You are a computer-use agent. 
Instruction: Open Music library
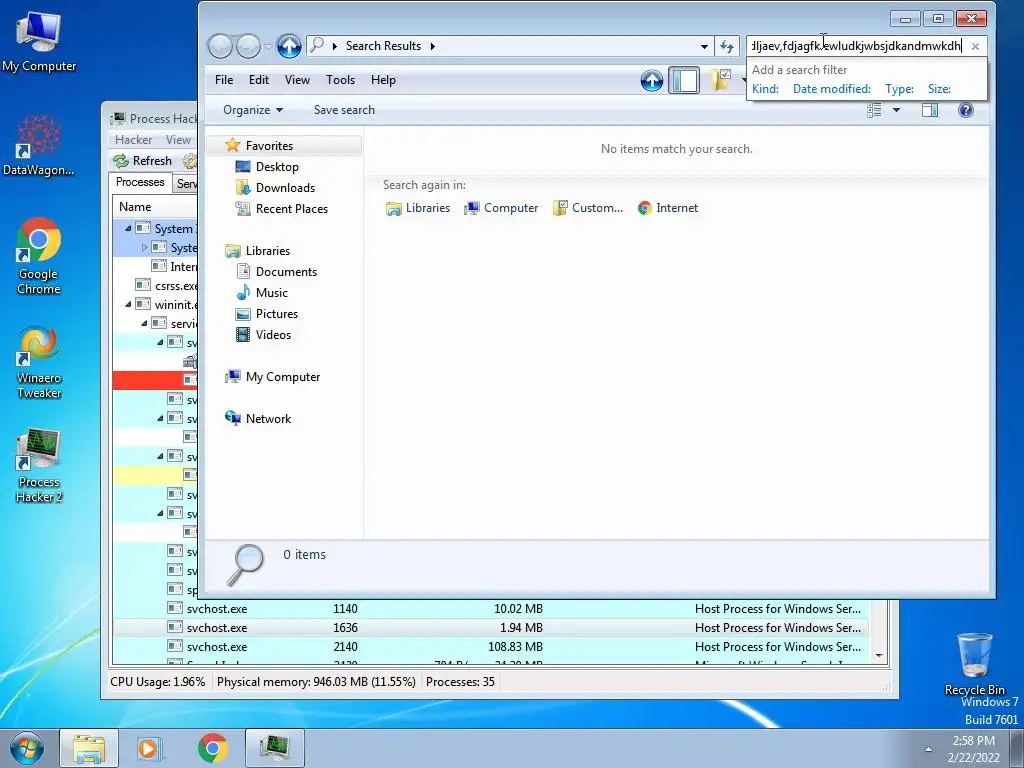272,293
